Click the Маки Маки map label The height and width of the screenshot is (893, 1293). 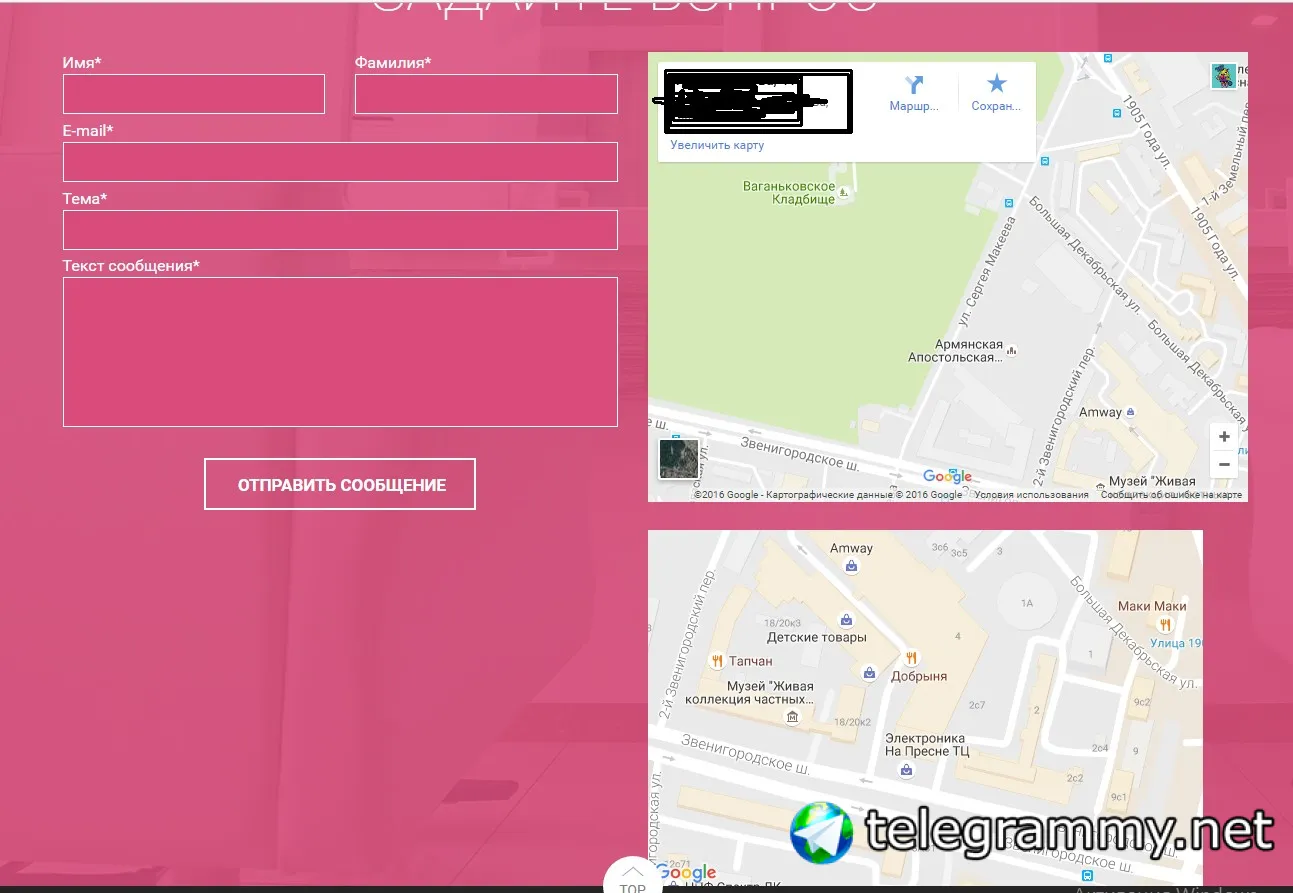click(1152, 606)
